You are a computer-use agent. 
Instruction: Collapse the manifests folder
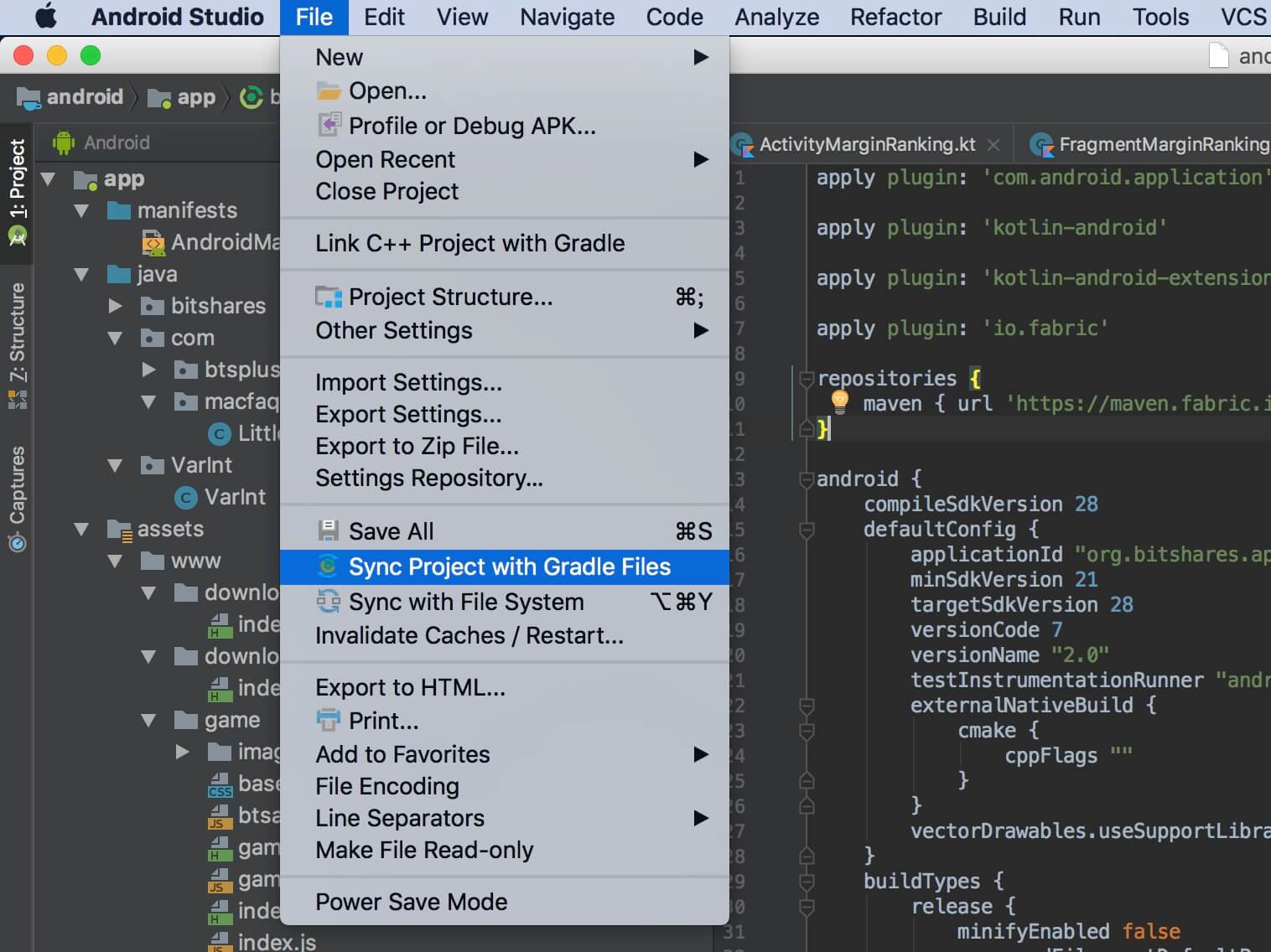click(81, 210)
